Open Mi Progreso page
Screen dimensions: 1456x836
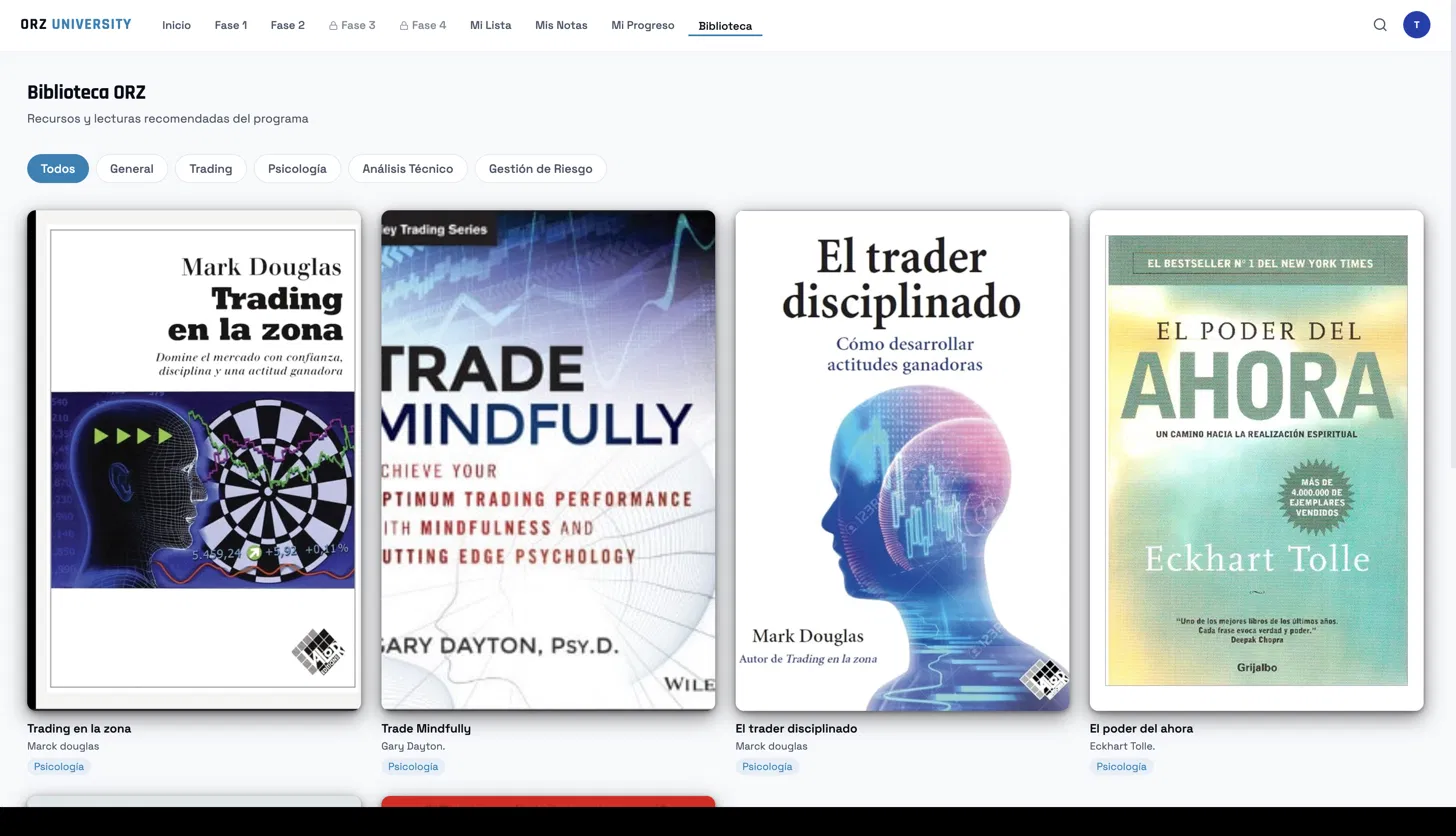pyautogui.click(x=643, y=25)
